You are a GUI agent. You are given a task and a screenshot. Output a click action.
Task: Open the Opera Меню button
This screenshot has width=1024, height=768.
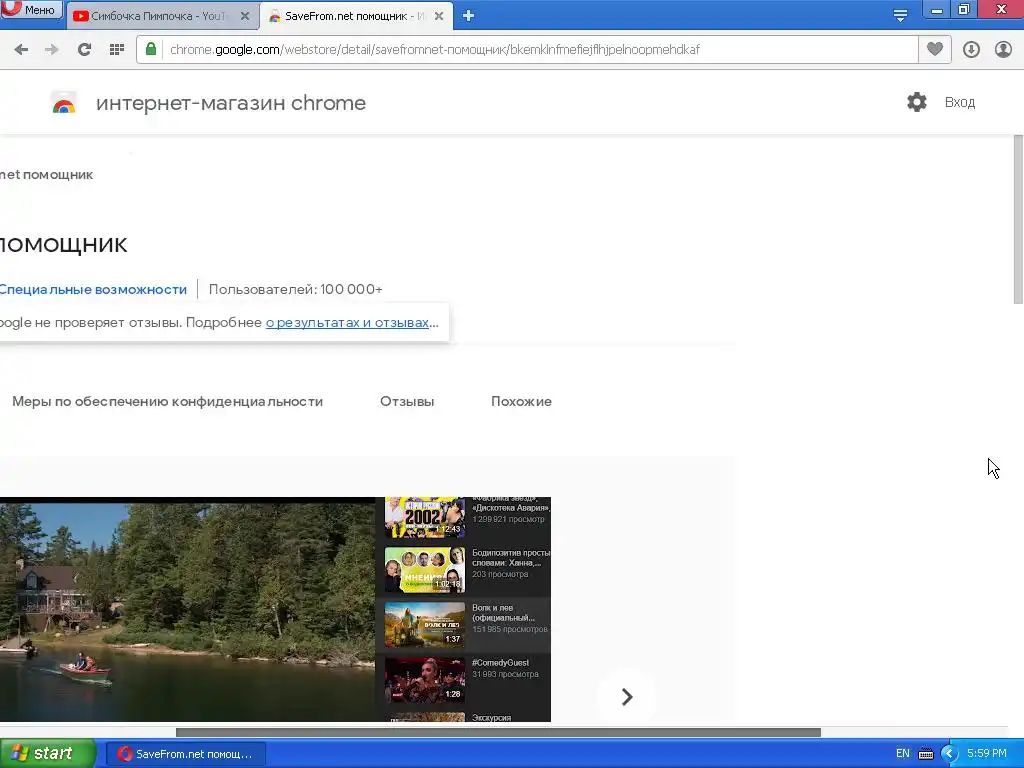pos(31,9)
